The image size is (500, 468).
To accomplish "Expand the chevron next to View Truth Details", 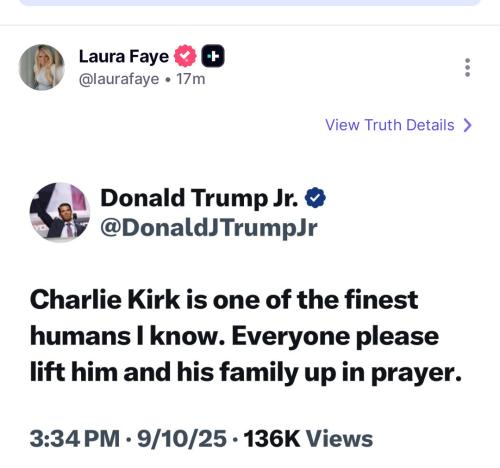I will 468,125.
